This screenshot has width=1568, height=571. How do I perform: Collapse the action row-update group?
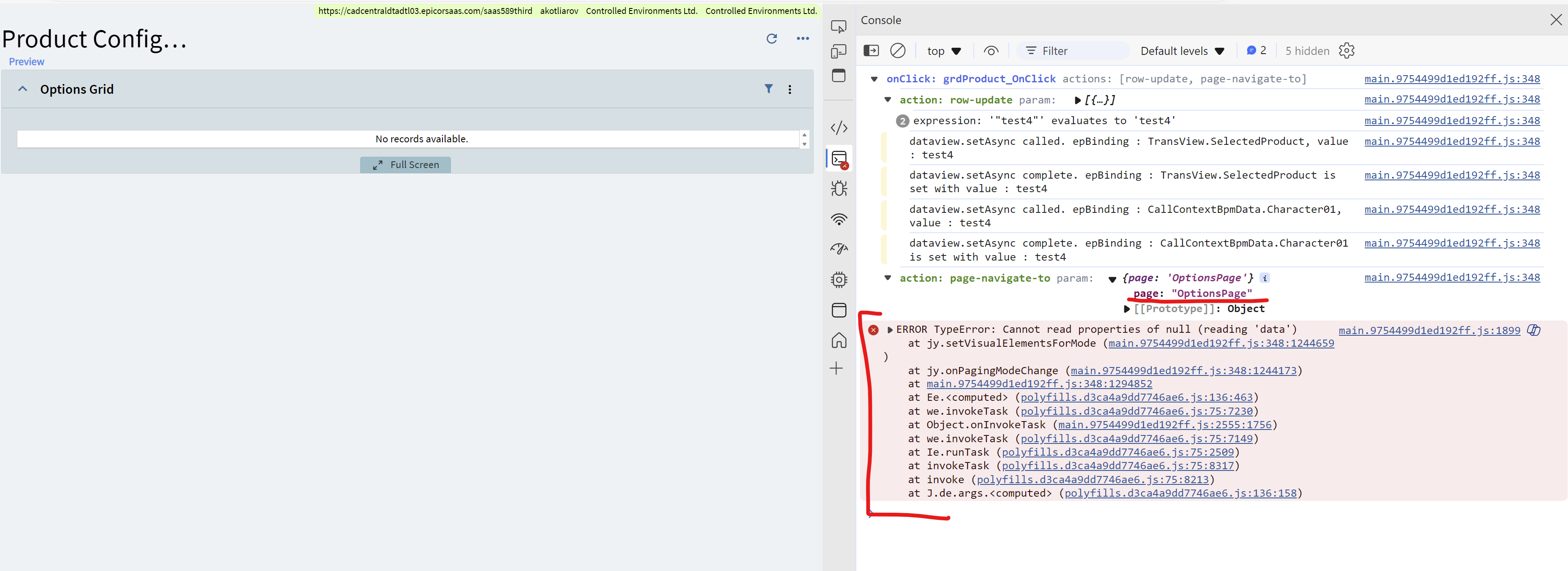(x=888, y=100)
